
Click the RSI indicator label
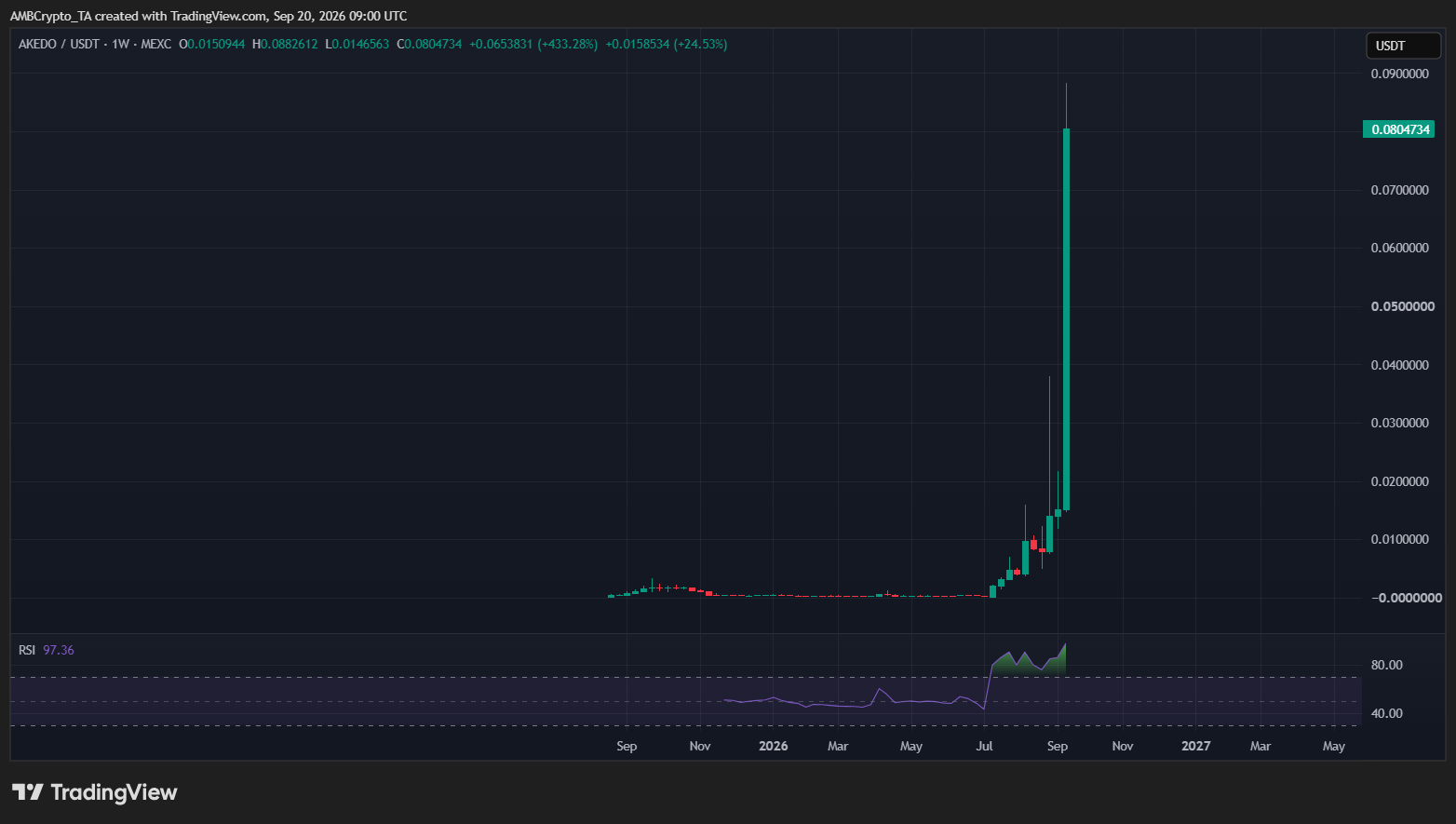pyautogui.click(x=27, y=650)
